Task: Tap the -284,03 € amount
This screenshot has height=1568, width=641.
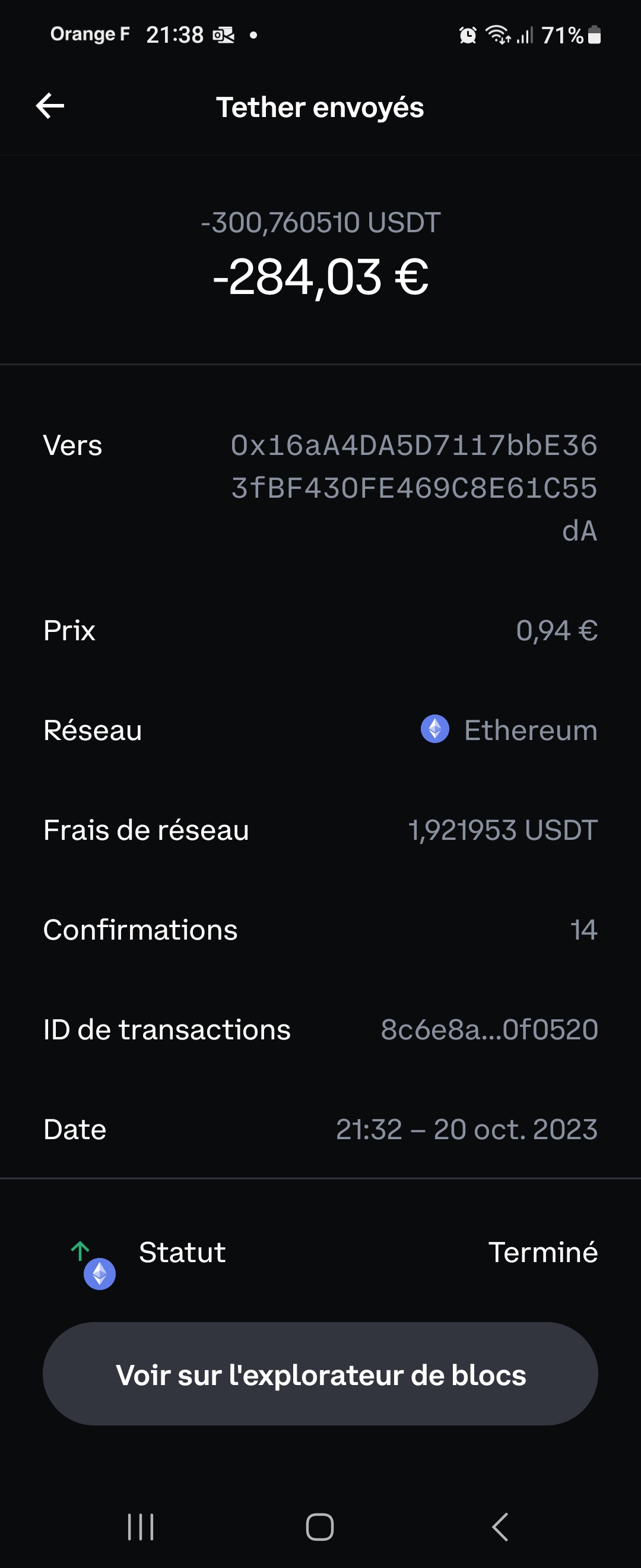Action: 320,277
